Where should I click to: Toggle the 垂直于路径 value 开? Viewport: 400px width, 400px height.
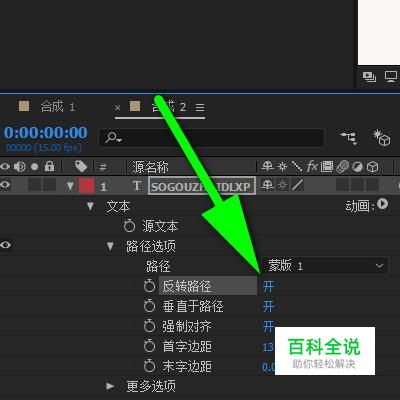[x=269, y=306]
